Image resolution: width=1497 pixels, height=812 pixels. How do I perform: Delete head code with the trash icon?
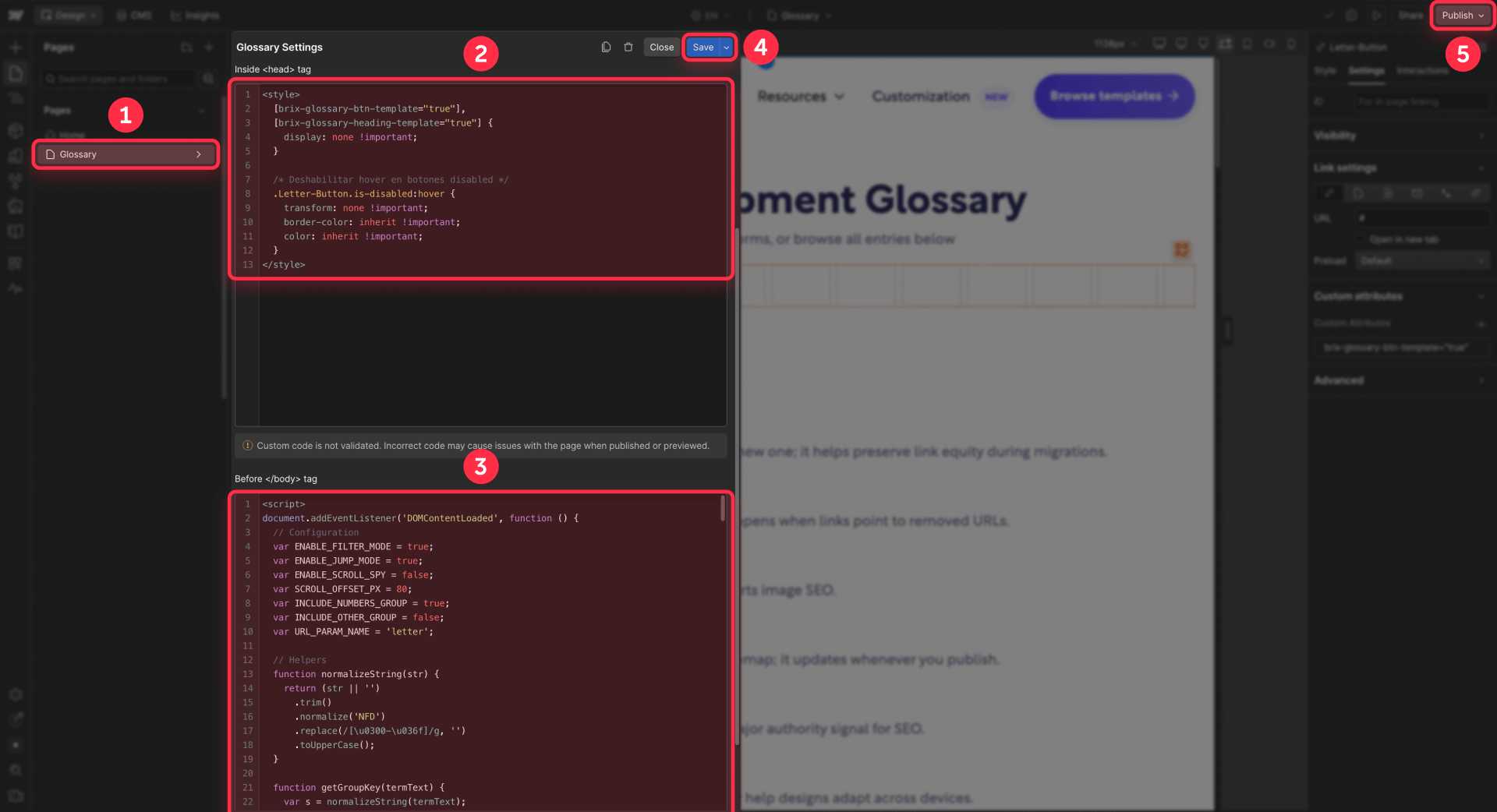point(628,47)
